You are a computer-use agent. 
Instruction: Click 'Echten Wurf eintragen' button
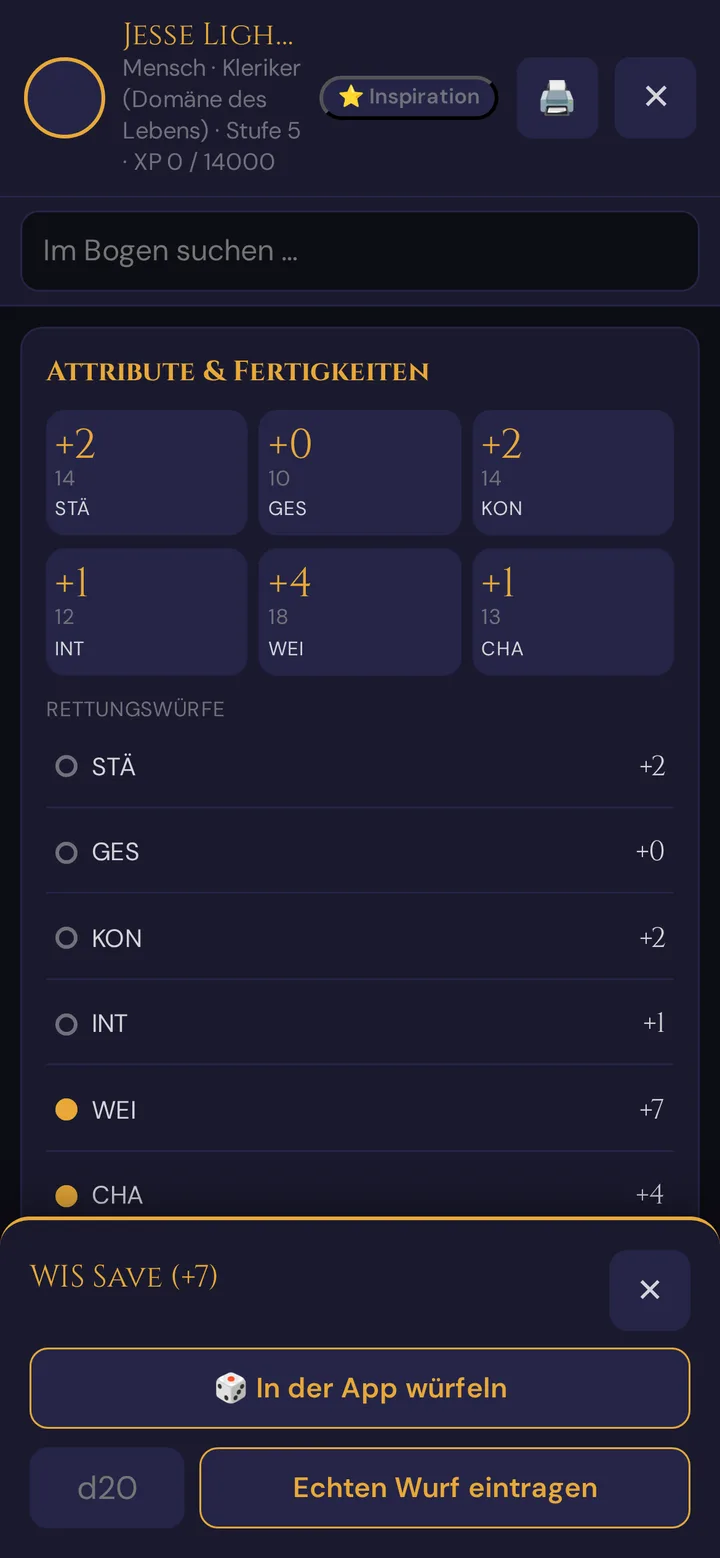click(x=445, y=1488)
